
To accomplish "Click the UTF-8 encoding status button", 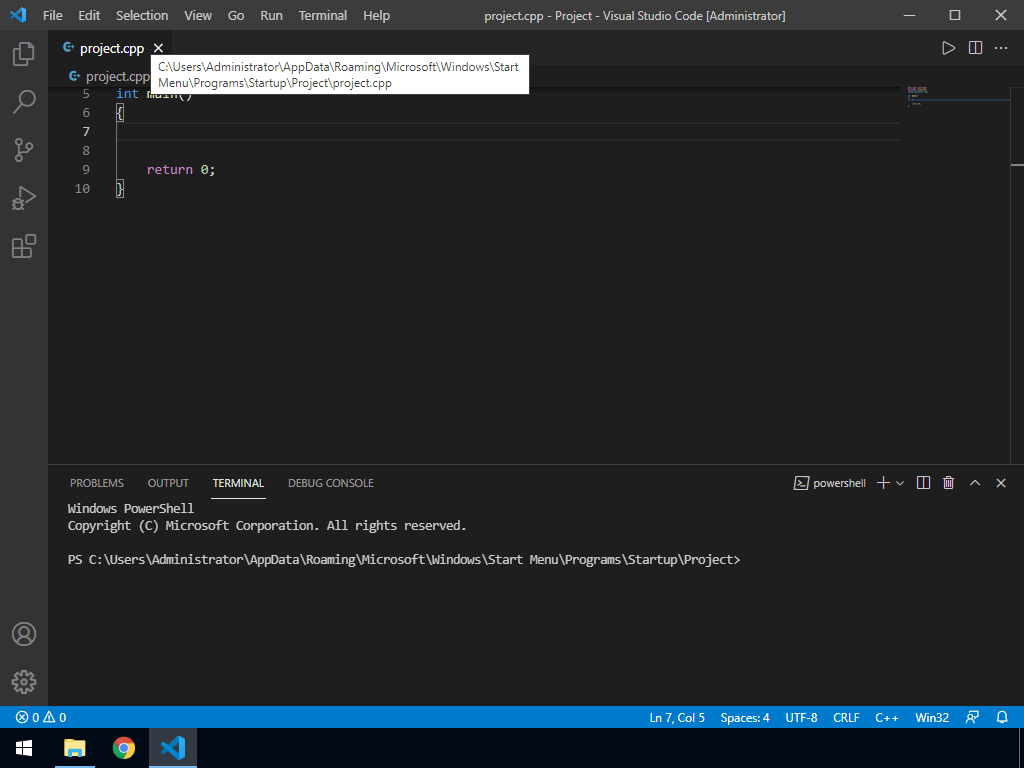I will tap(801, 717).
